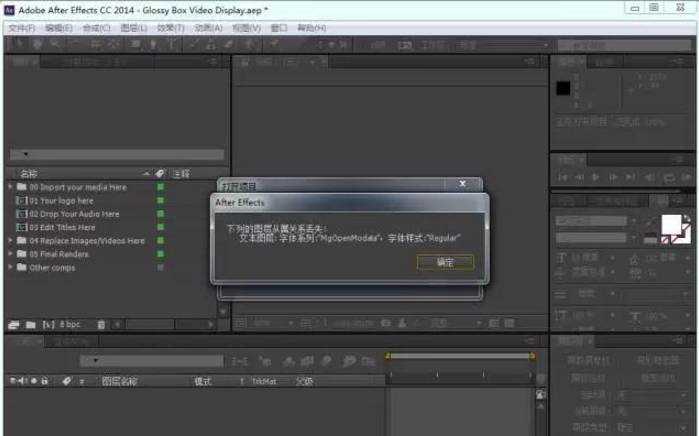699x436 pixels.
Task: Close the 打开项目 dialog with its X button
Action: point(463,183)
